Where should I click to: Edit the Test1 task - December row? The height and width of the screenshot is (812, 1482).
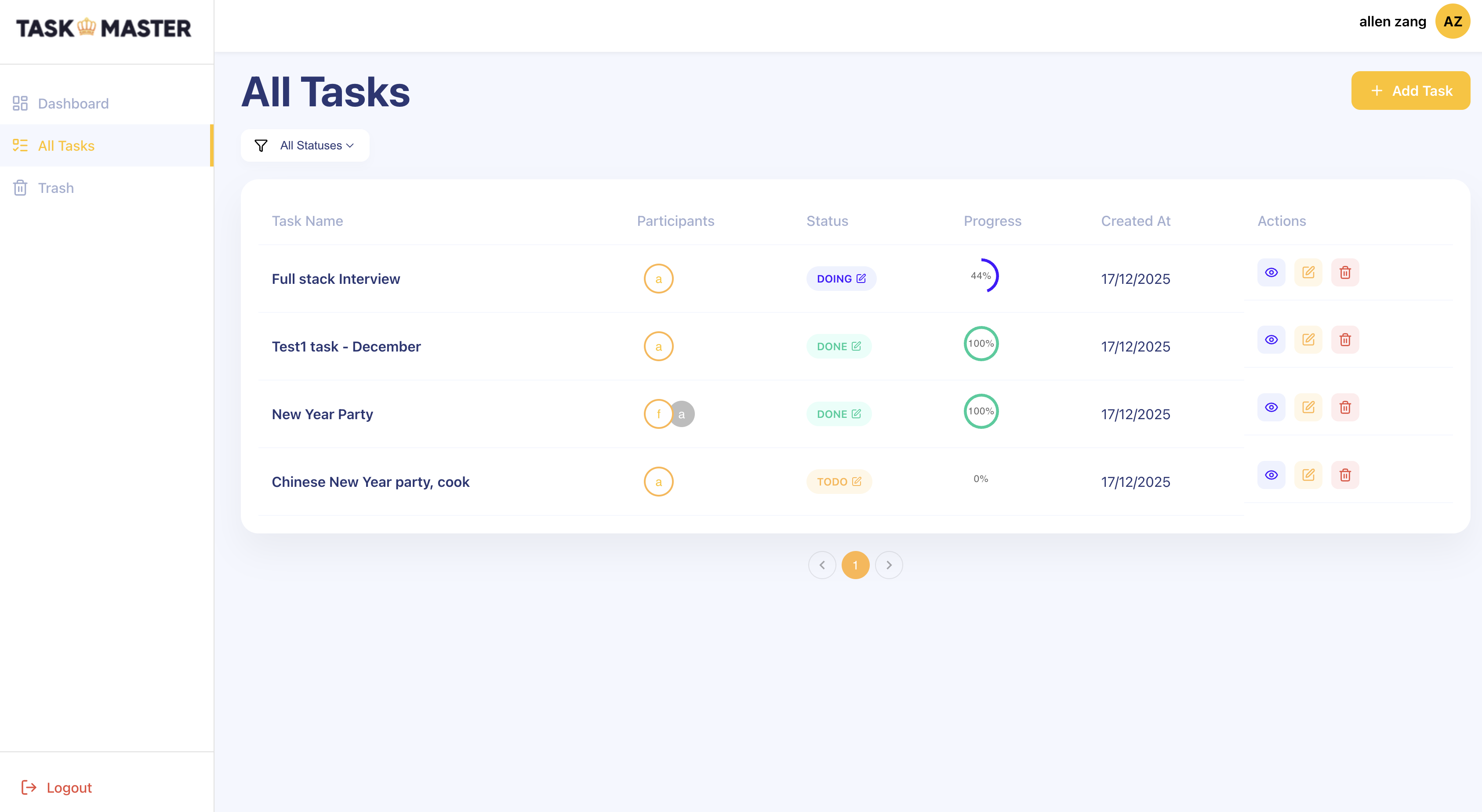tap(1308, 340)
